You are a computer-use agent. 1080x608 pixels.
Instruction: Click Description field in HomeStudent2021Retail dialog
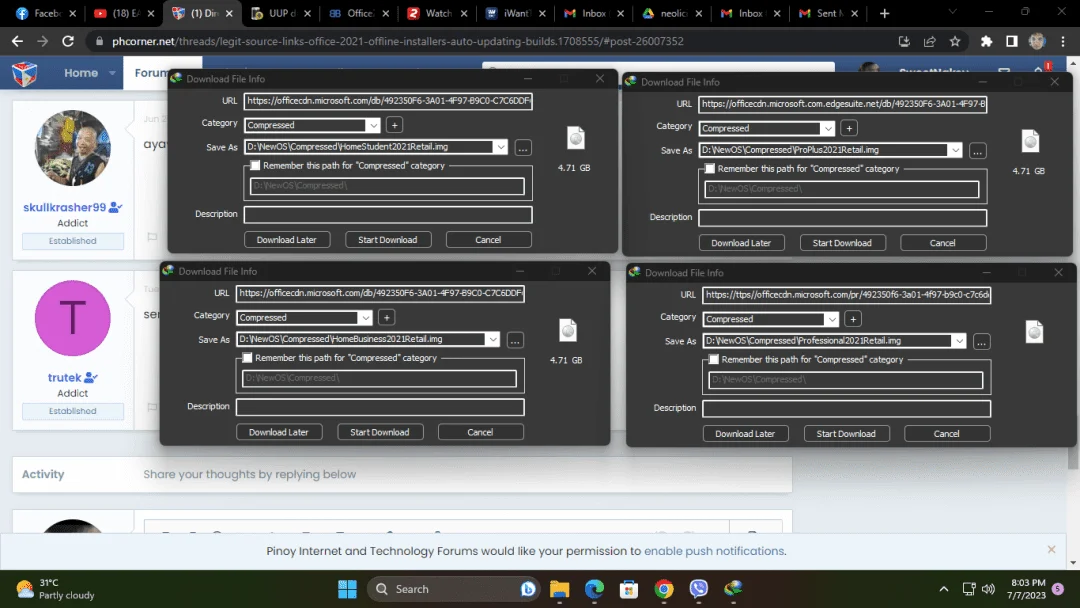388,215
